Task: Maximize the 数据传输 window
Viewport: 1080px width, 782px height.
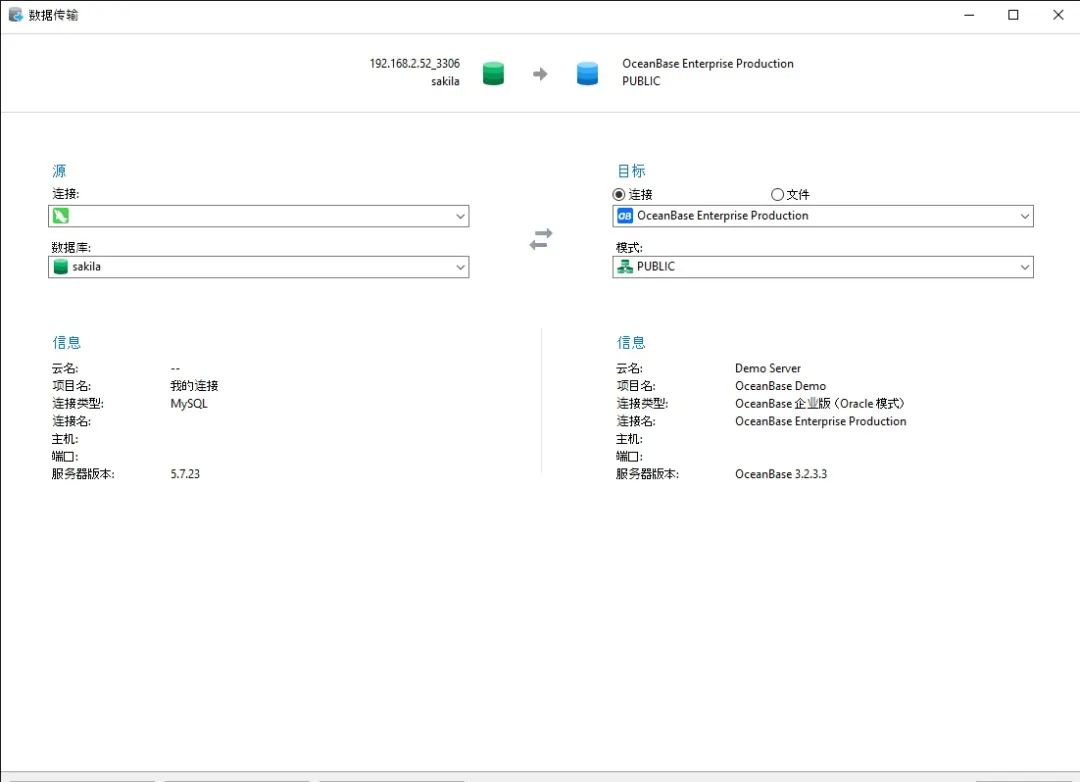Action: coord(1013,14)
